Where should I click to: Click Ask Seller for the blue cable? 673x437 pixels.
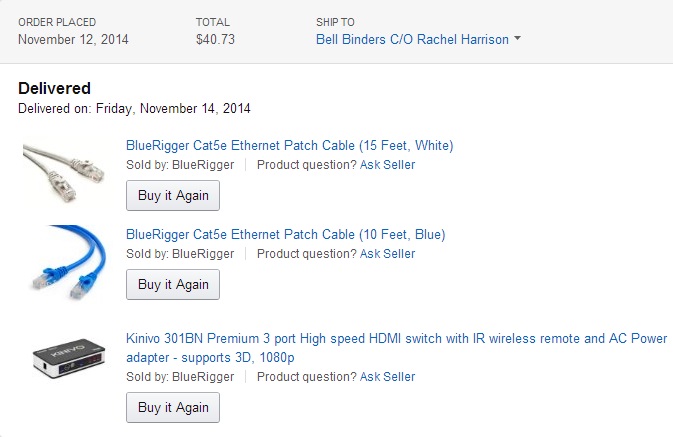click(387, 254)
